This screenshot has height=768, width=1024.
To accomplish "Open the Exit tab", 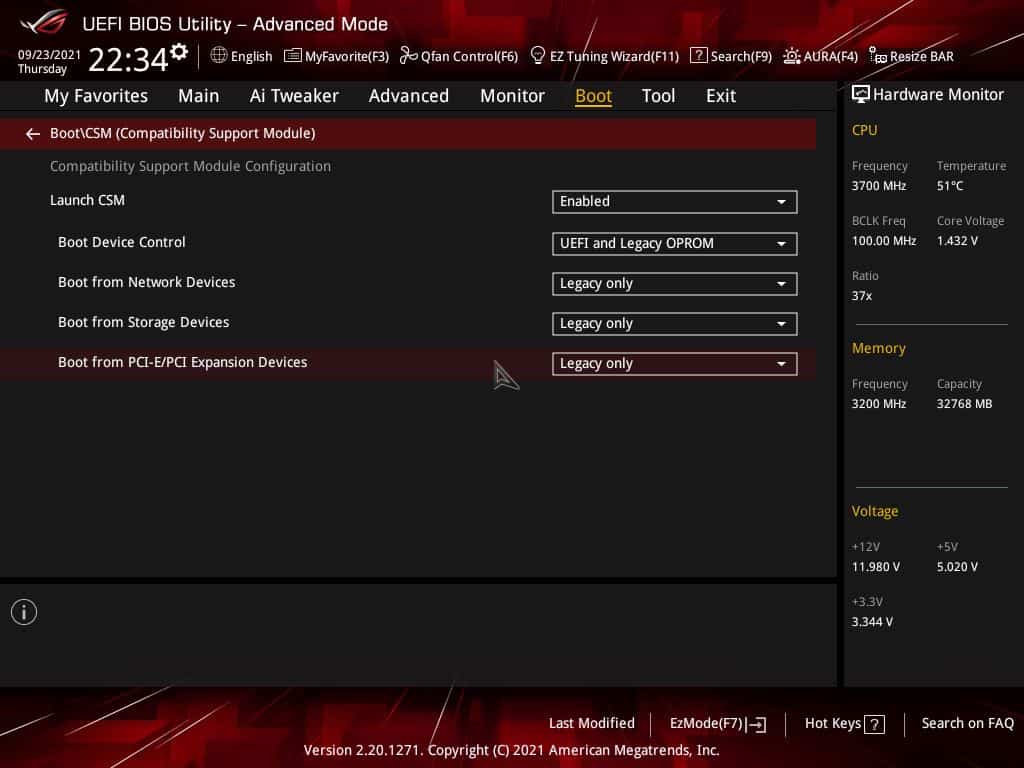I will coord(721,96).
